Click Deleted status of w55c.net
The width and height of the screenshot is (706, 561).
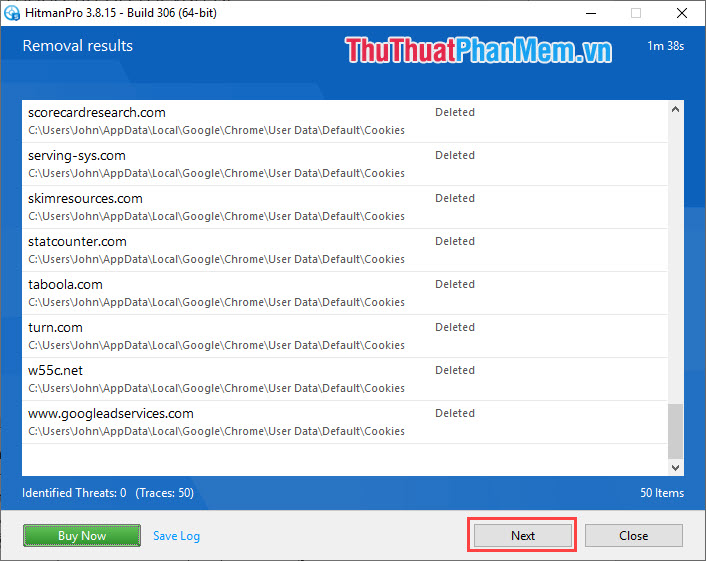pyautogui.click(x=455, y=370)
